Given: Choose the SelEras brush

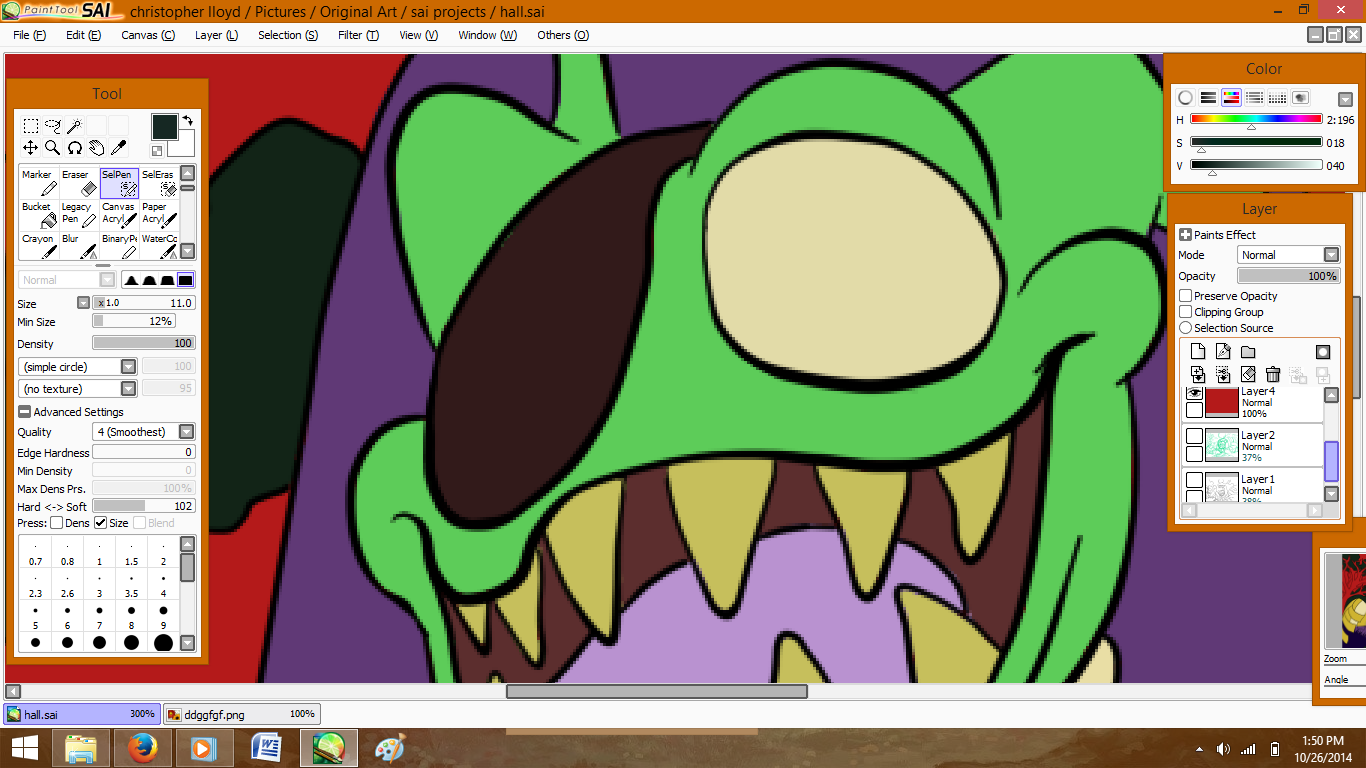Looking at the screenshot, I should 158,182.
